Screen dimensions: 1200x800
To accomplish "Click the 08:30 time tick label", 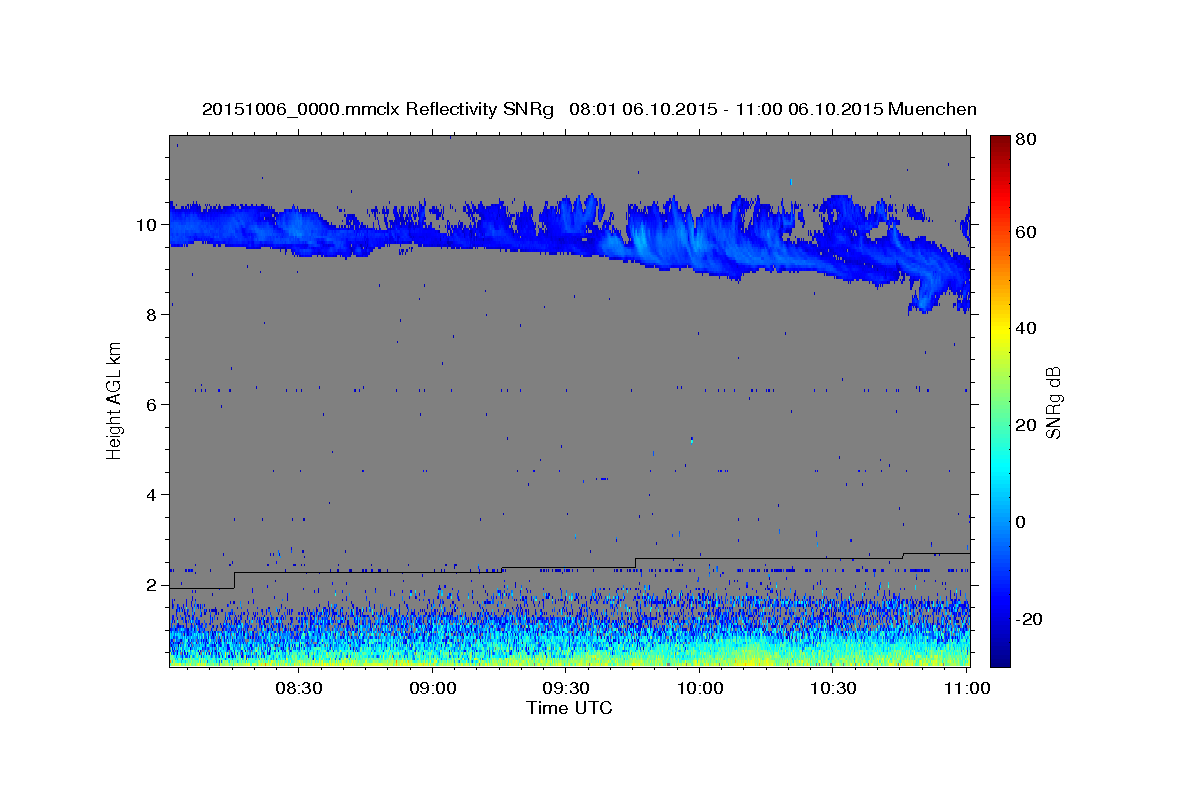I will coord(299,688).
